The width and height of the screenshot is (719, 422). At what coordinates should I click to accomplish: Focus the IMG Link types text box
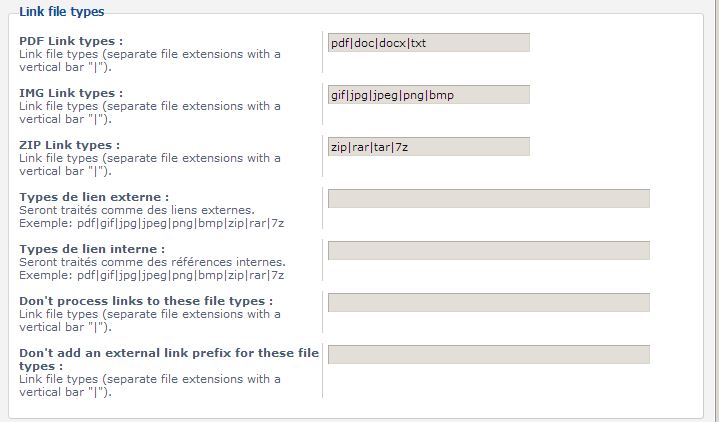coord(428,95)
